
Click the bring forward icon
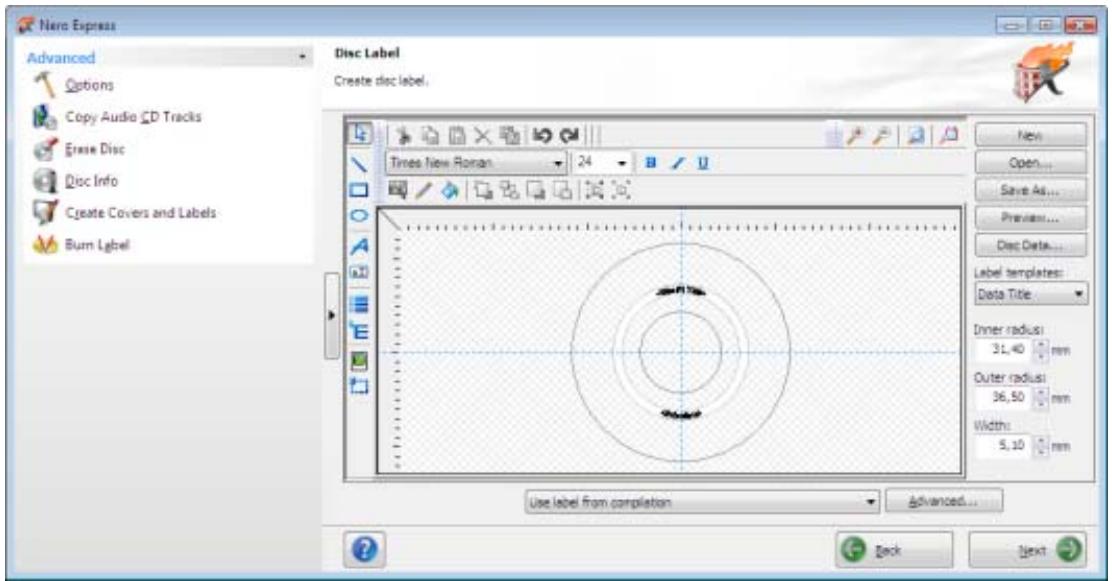[535, 190]
